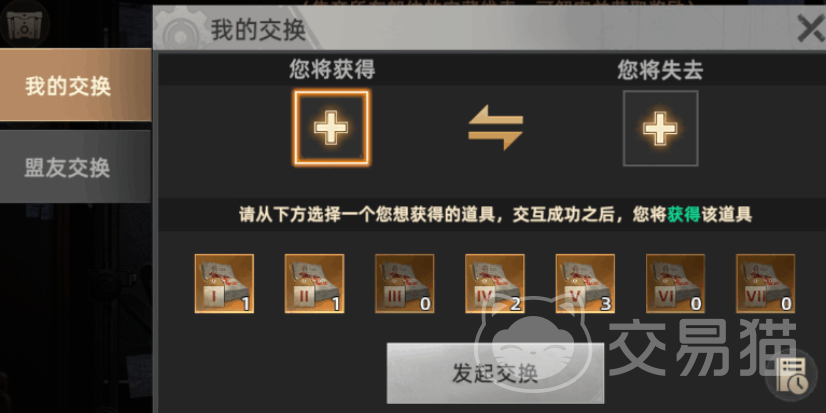Click the plus slot under 您将失去

(660, 128)
